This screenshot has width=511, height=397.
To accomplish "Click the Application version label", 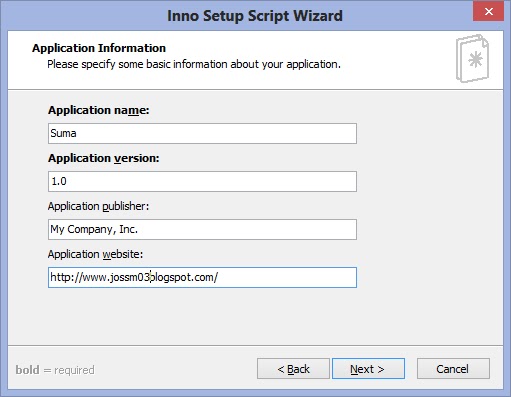I will click(x=104, y=158).
